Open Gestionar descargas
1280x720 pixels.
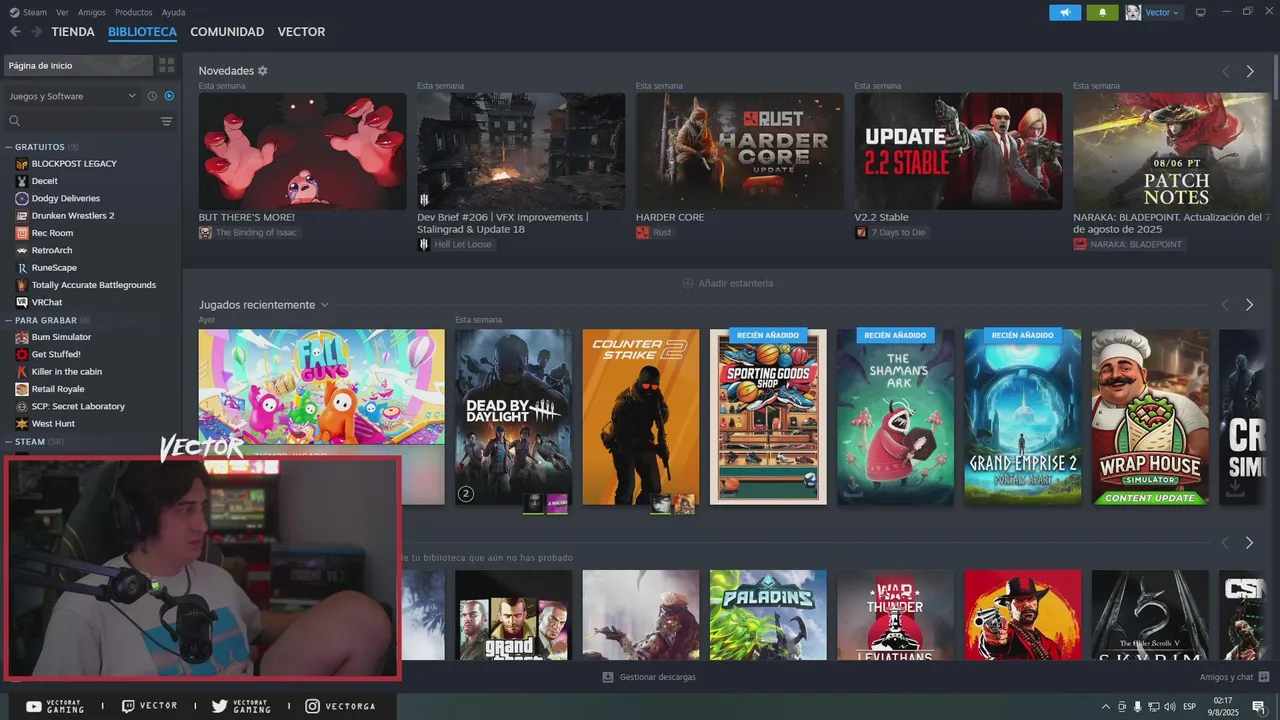click(649, 677)
